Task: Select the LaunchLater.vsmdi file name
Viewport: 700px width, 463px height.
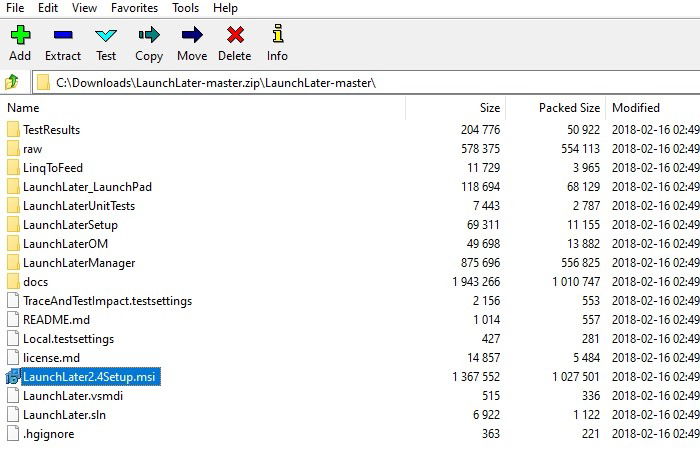Action: pyautogui.click(x=73, y=396)
